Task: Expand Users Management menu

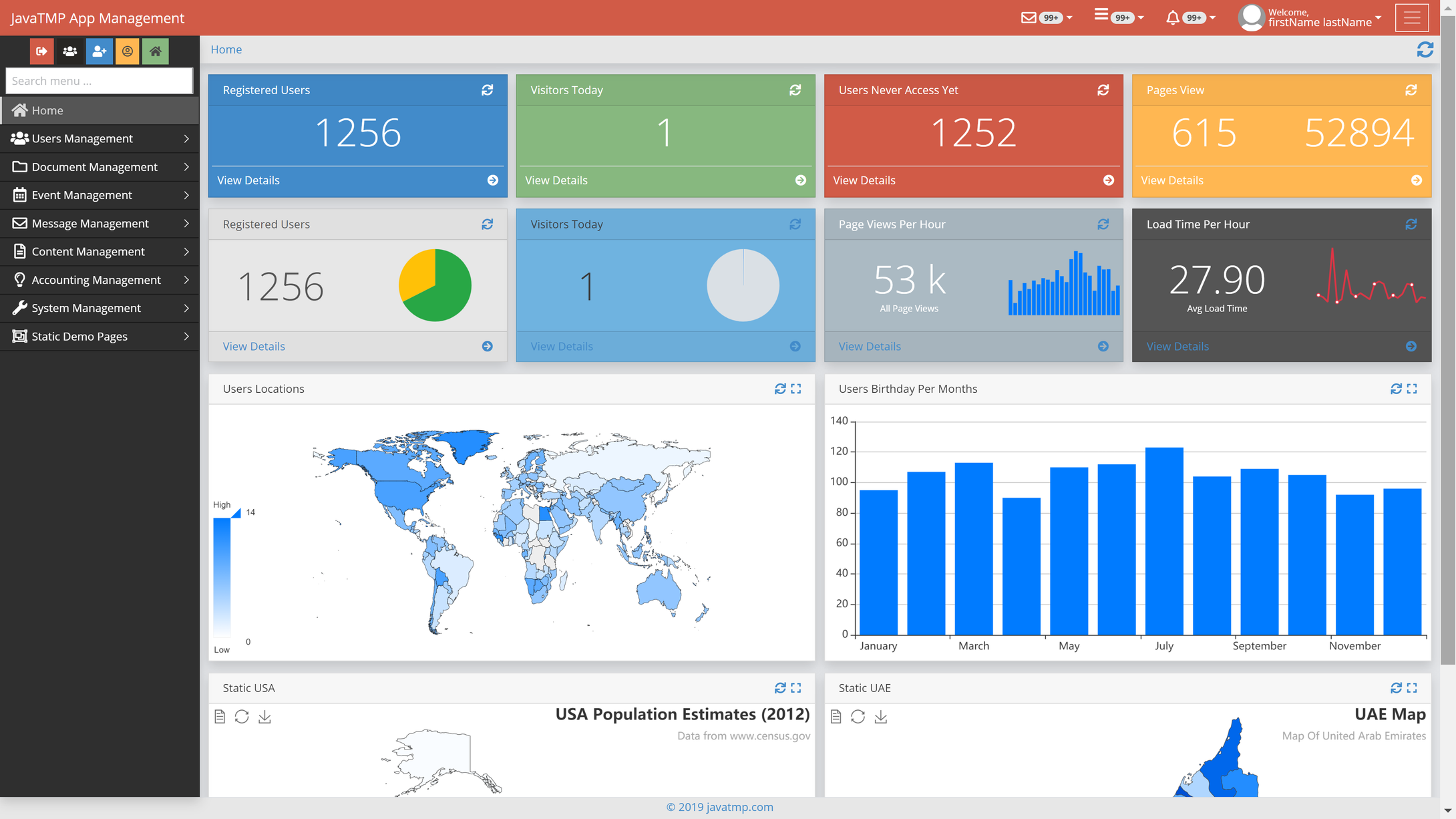Action: pyautogui.click(x=100, y=138)
